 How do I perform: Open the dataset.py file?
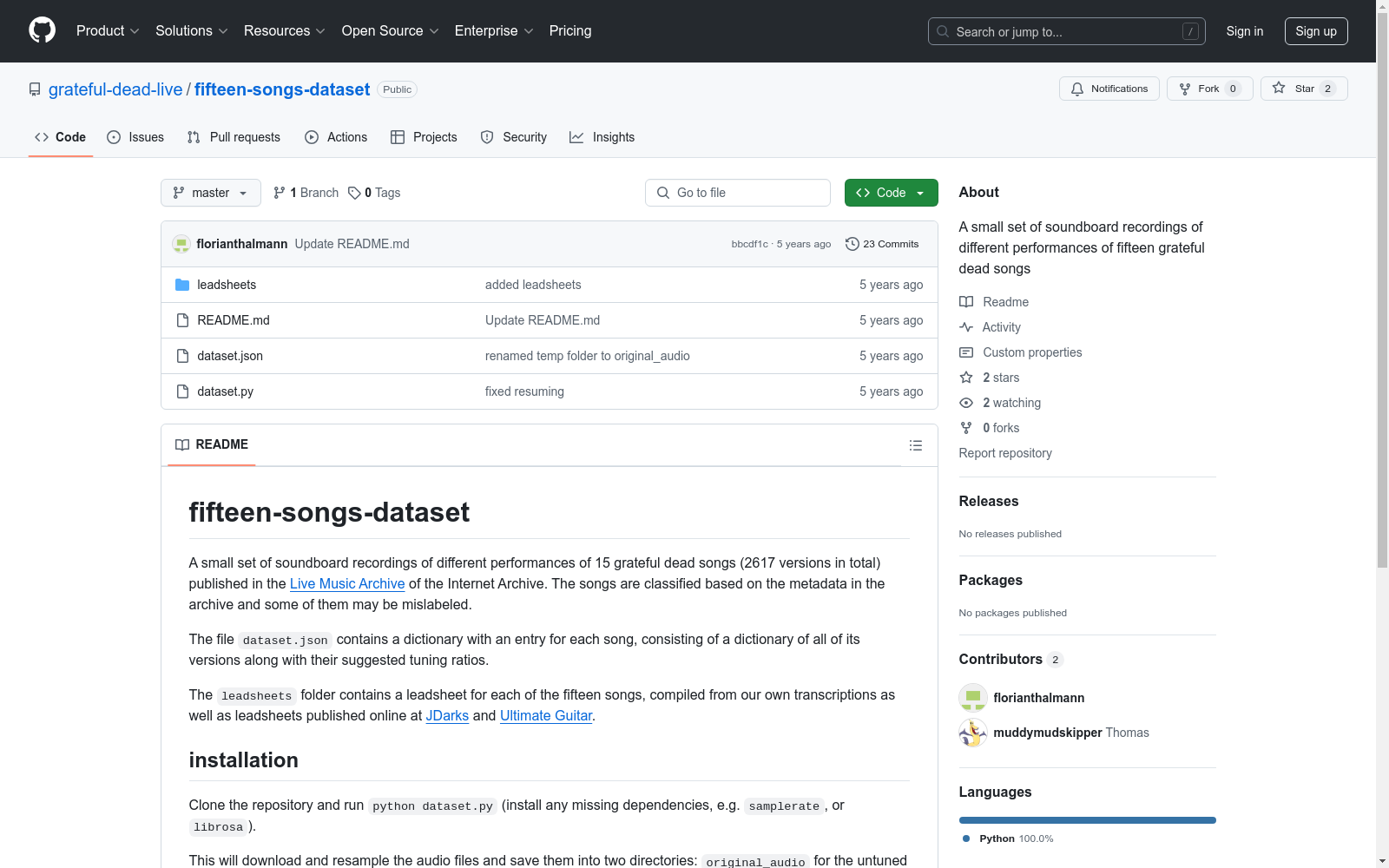pyautogui.click(x=226, y=391)
